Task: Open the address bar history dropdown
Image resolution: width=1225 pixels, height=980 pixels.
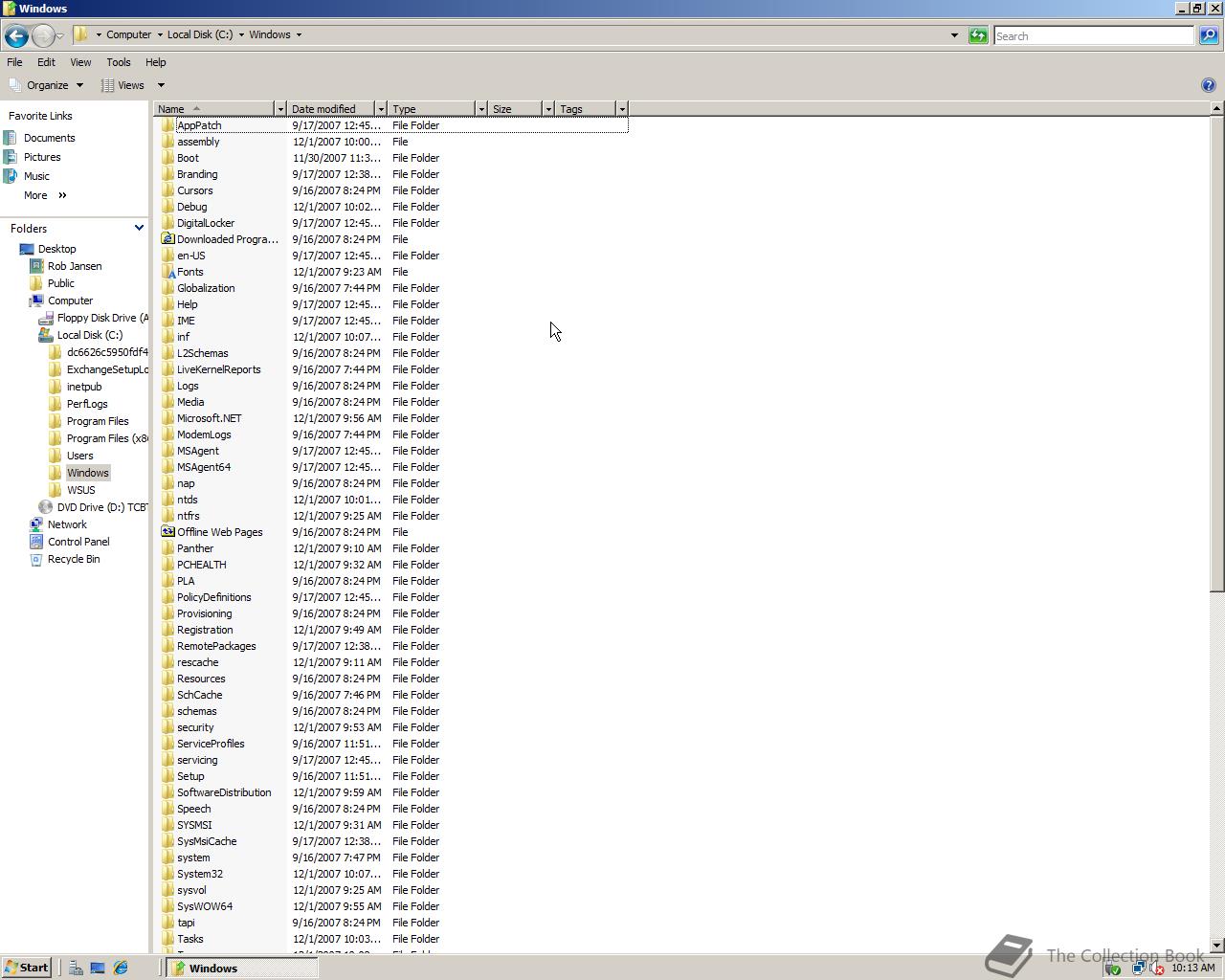Action: point(954,35)
